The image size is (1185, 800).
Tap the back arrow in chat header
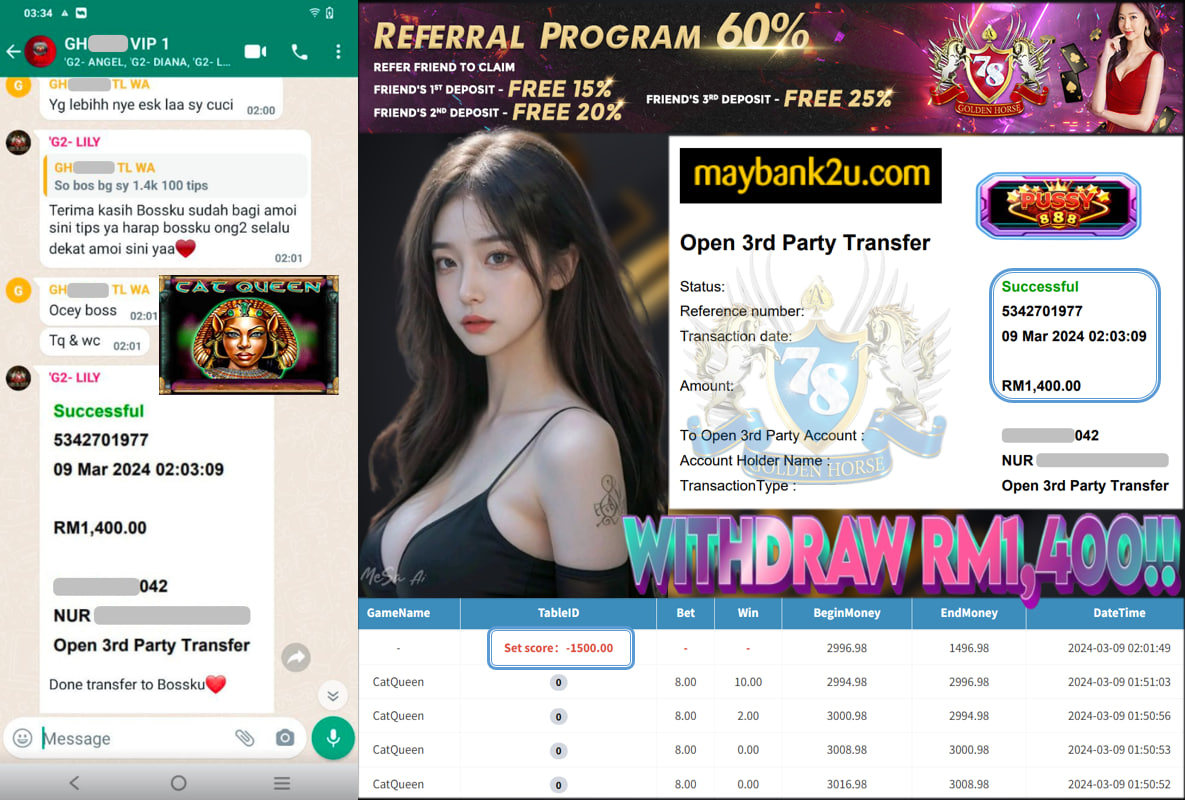[13, 51]
